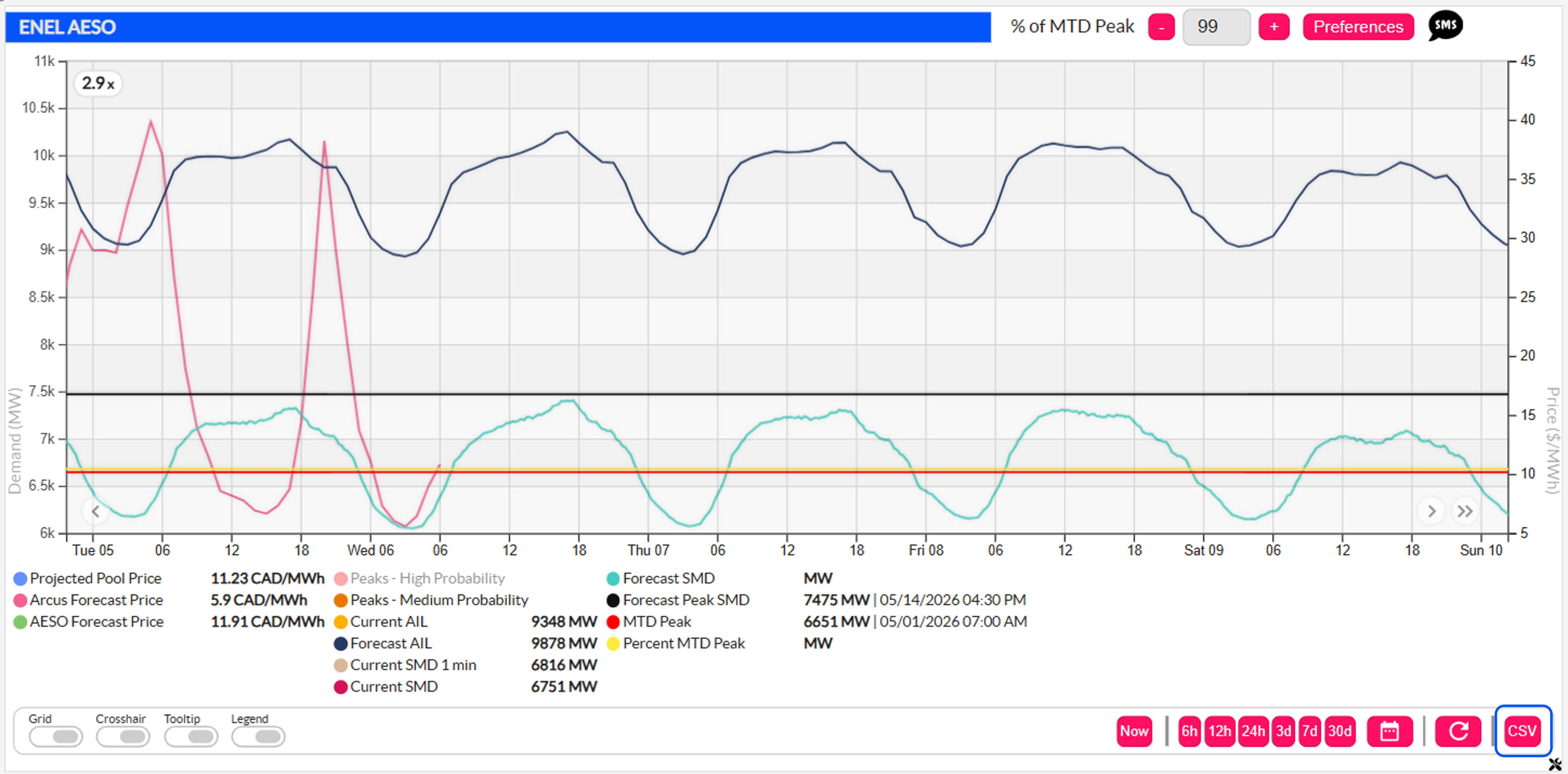This screenshot has width=1568, height=774.
Task: Click the 11.91 CAD/MWh AESO price value
Action: [268, 622]
